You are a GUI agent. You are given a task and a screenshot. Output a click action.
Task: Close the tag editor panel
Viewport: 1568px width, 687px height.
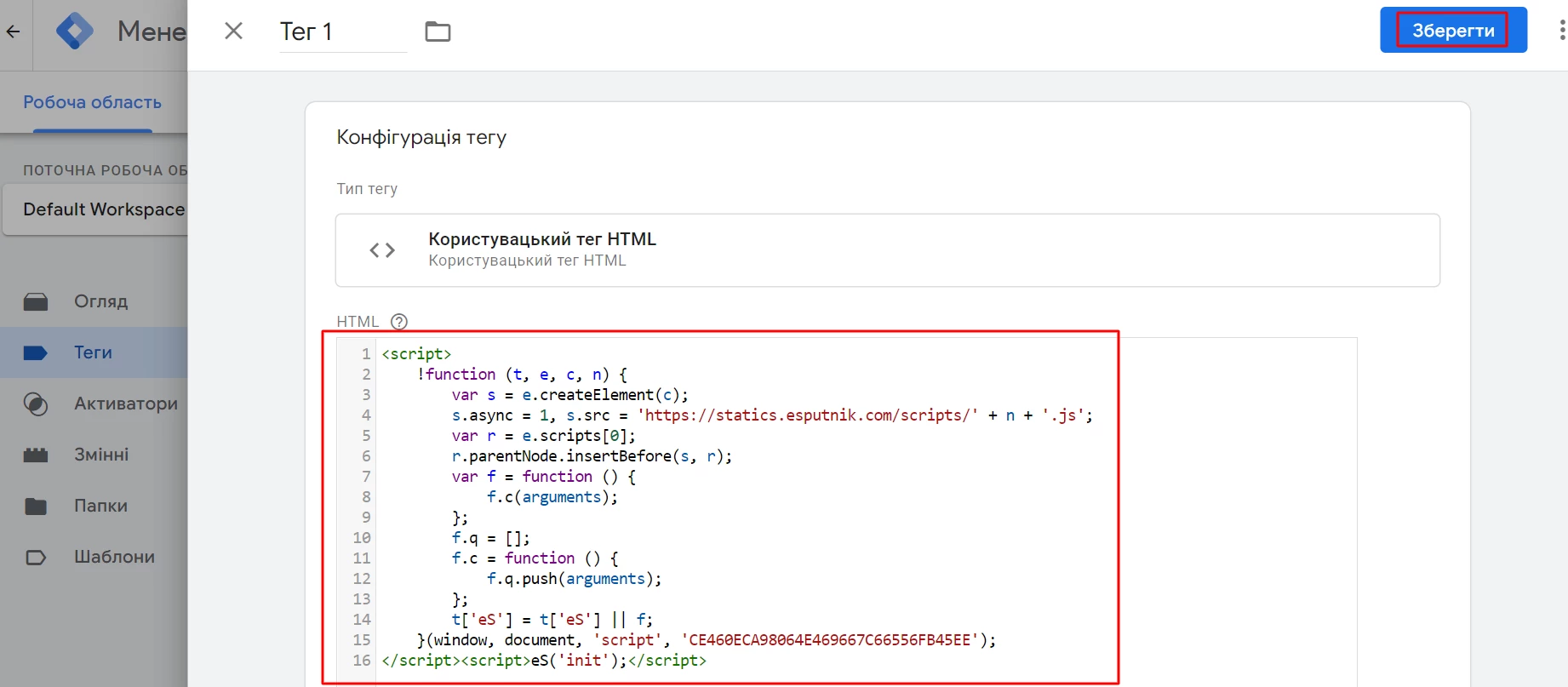point(233,31)
